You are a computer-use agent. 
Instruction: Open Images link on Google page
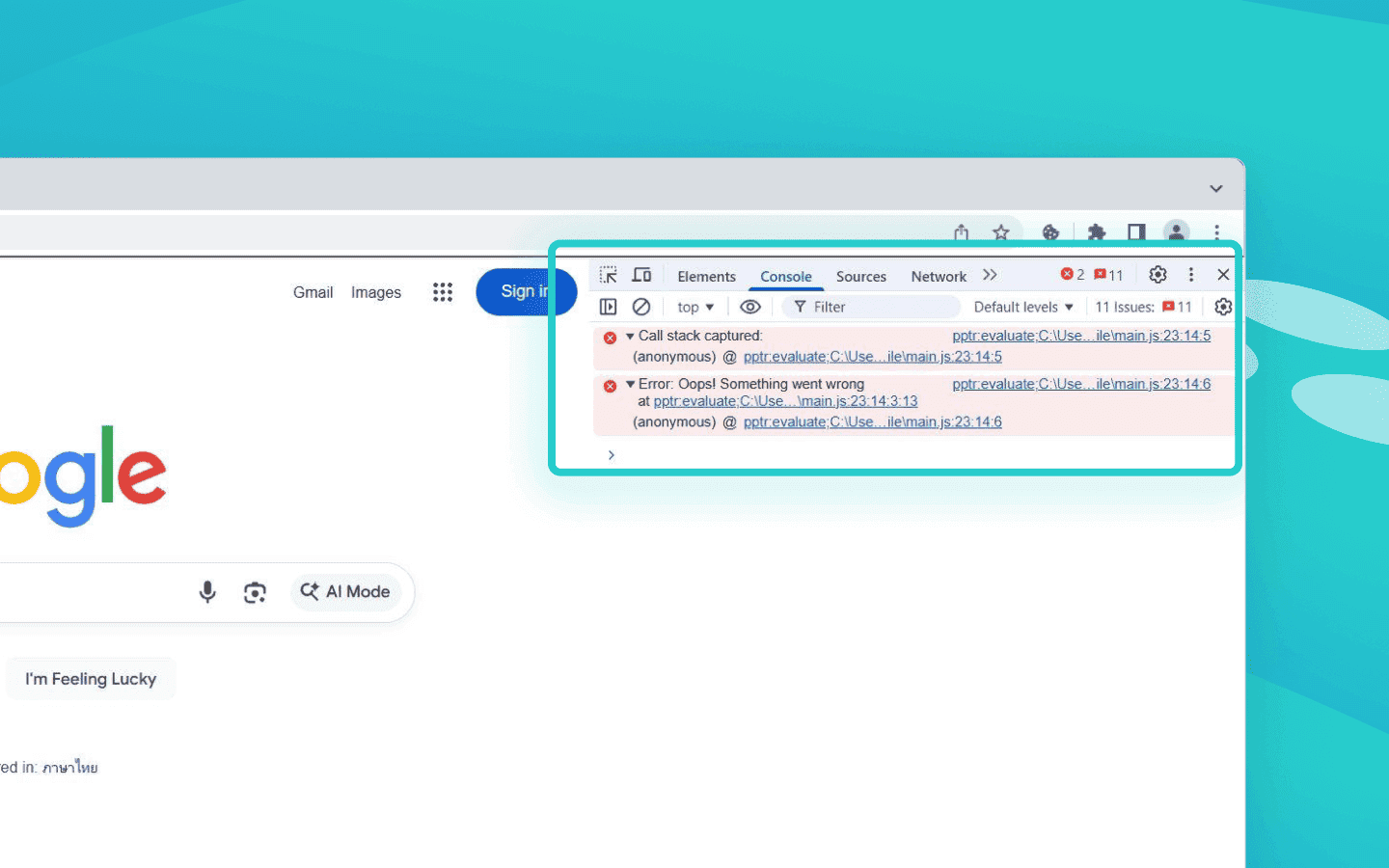point(376,292)
